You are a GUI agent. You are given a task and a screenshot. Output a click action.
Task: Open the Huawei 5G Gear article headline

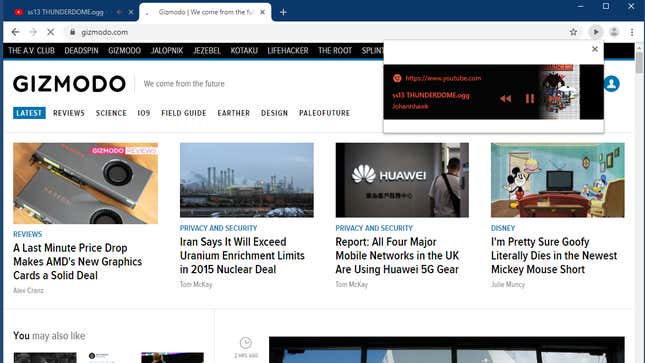(x=397, y=256)
